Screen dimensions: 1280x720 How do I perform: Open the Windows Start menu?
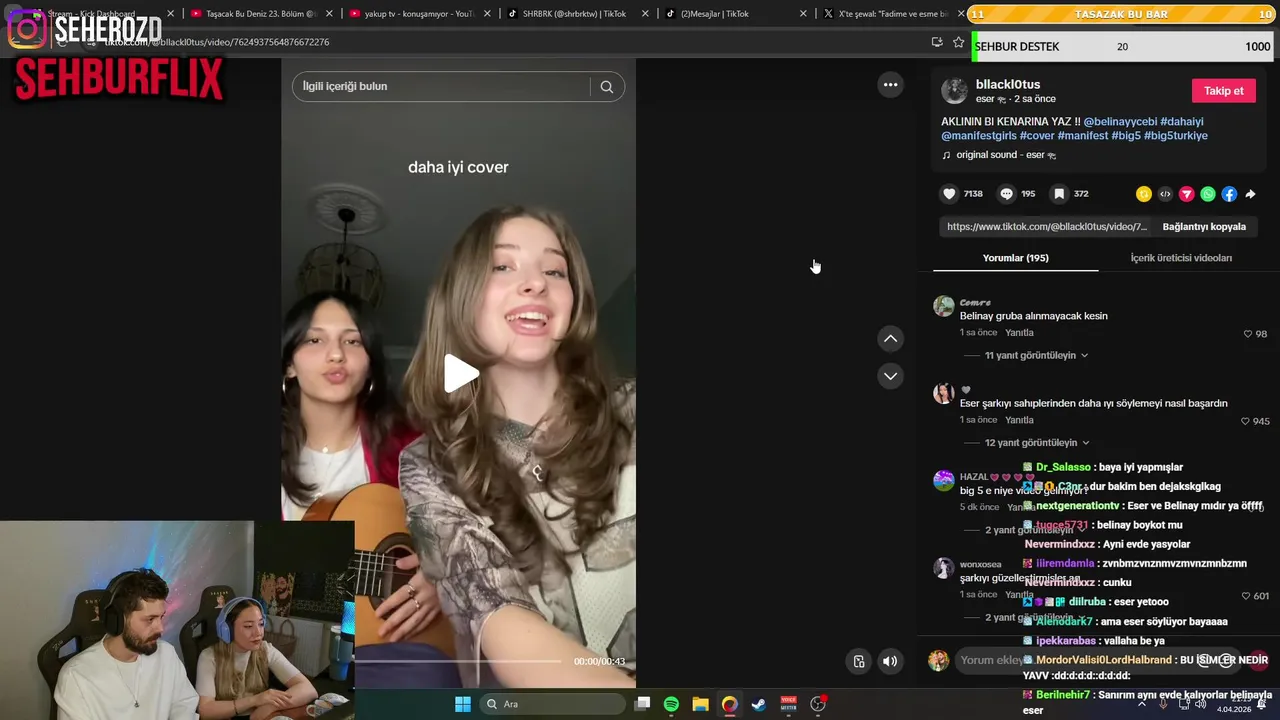pos(463,704)
